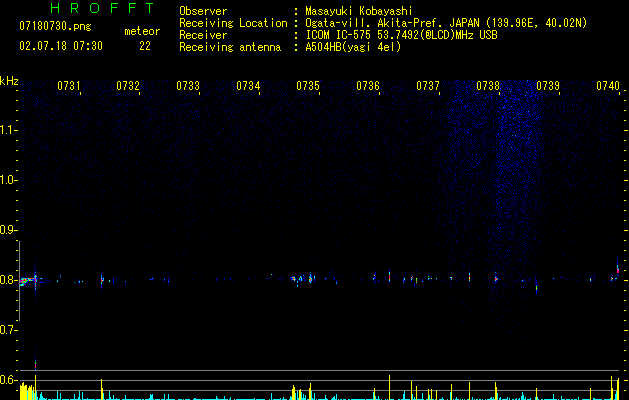This screenshot has height=400, width=629.
Task: Click the 1.1 kHz axis label
Action: 8,130
